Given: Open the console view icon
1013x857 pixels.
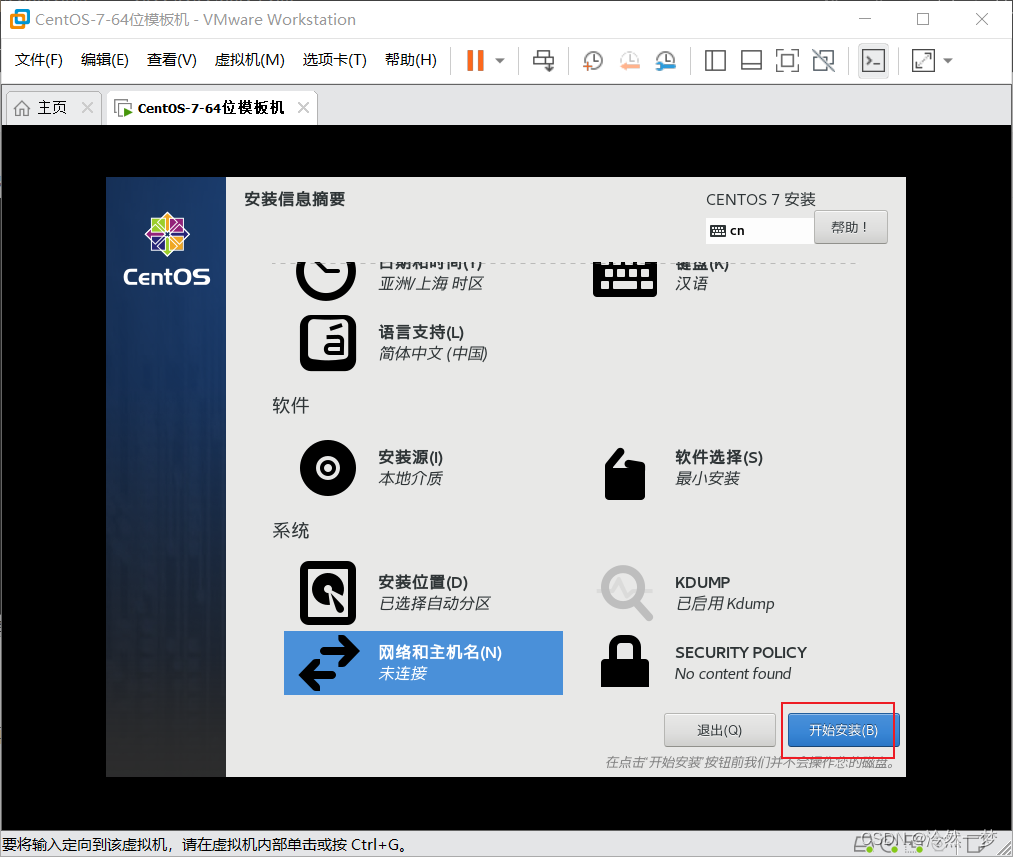Looking at the screenshot, I should 873,61.
